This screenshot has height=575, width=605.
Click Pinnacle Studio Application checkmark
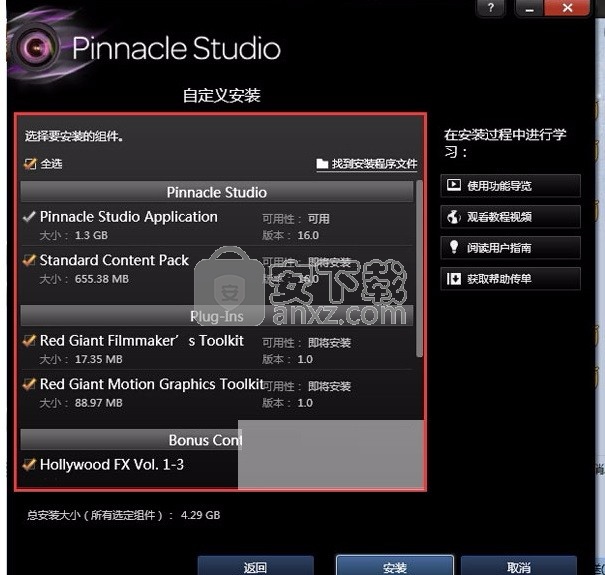pyautogui.click(x=29, y=217)
